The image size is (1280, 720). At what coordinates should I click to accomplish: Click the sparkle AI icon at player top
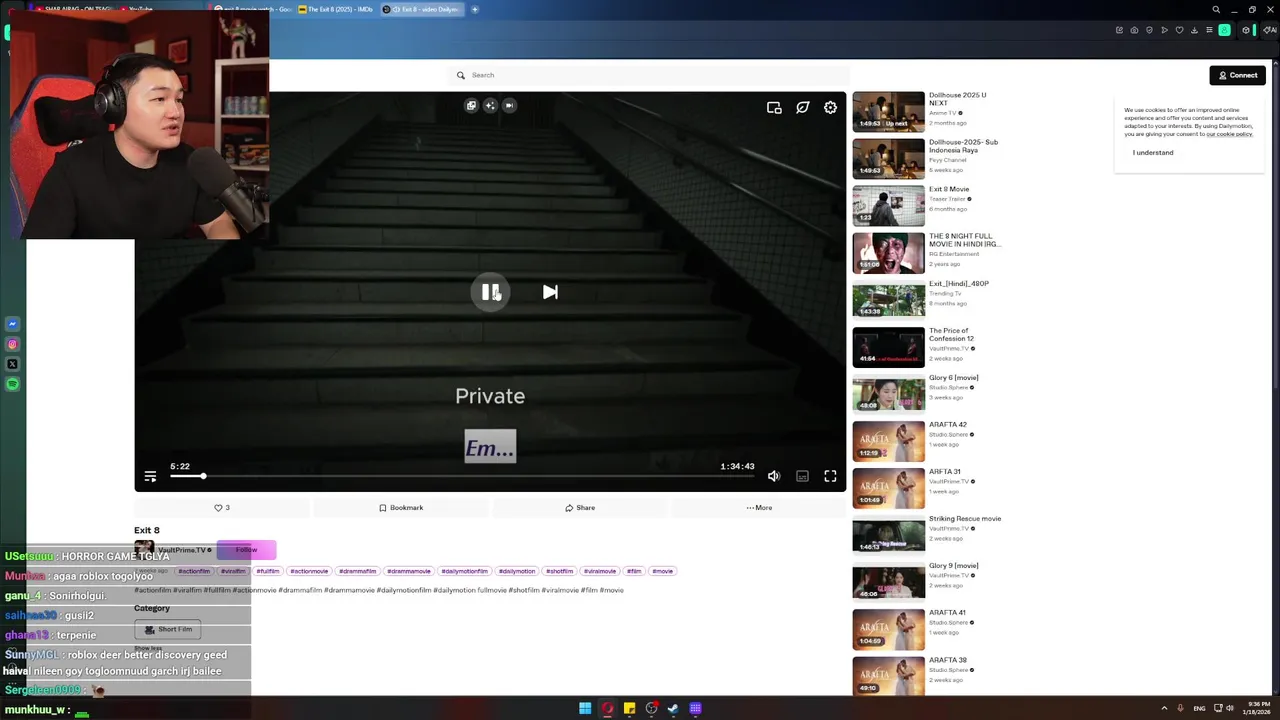point(490,105)
